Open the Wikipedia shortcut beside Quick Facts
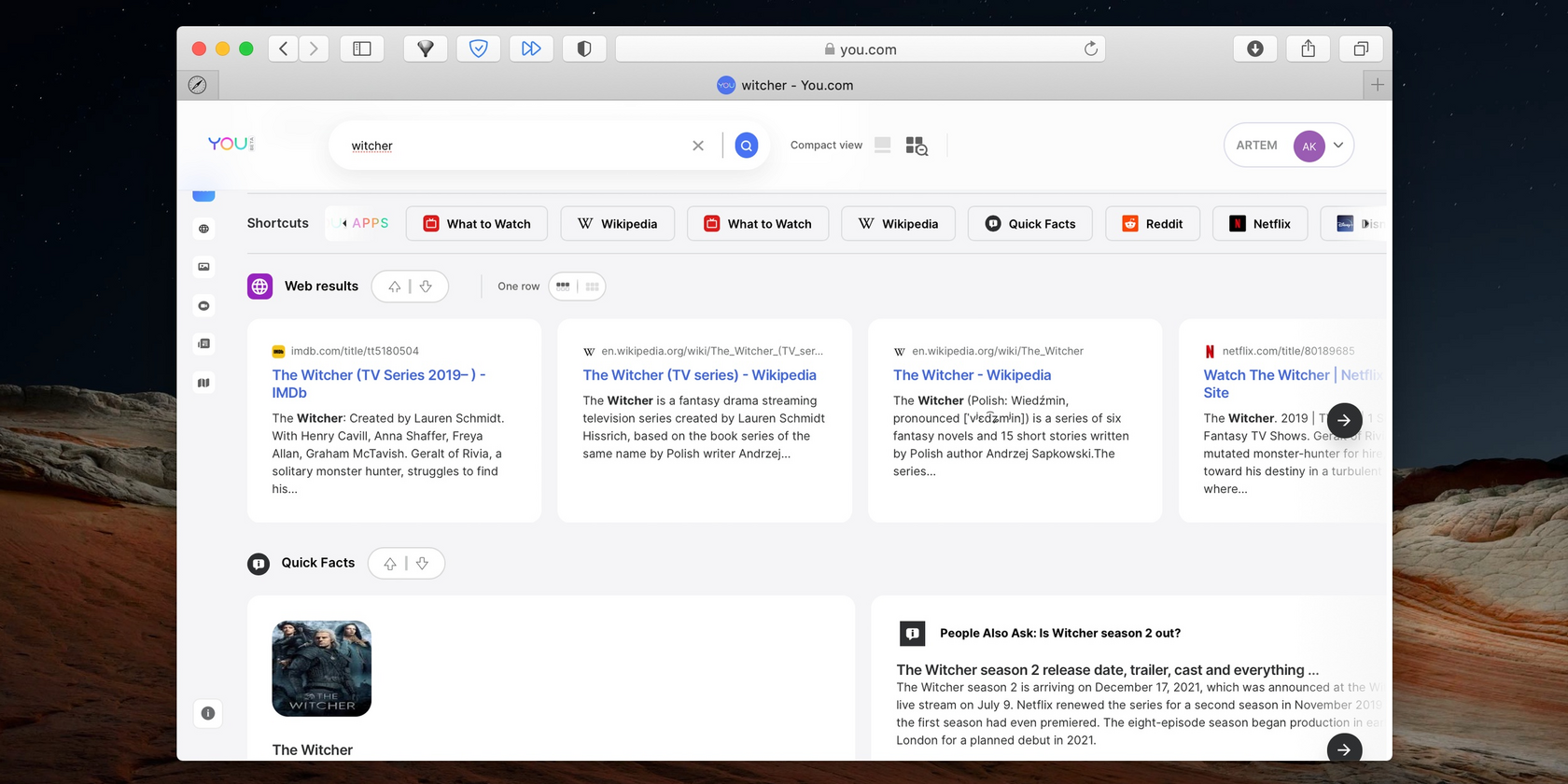Image resolution: width=1568 pixels, height=784 pixels. pos(898,224)
